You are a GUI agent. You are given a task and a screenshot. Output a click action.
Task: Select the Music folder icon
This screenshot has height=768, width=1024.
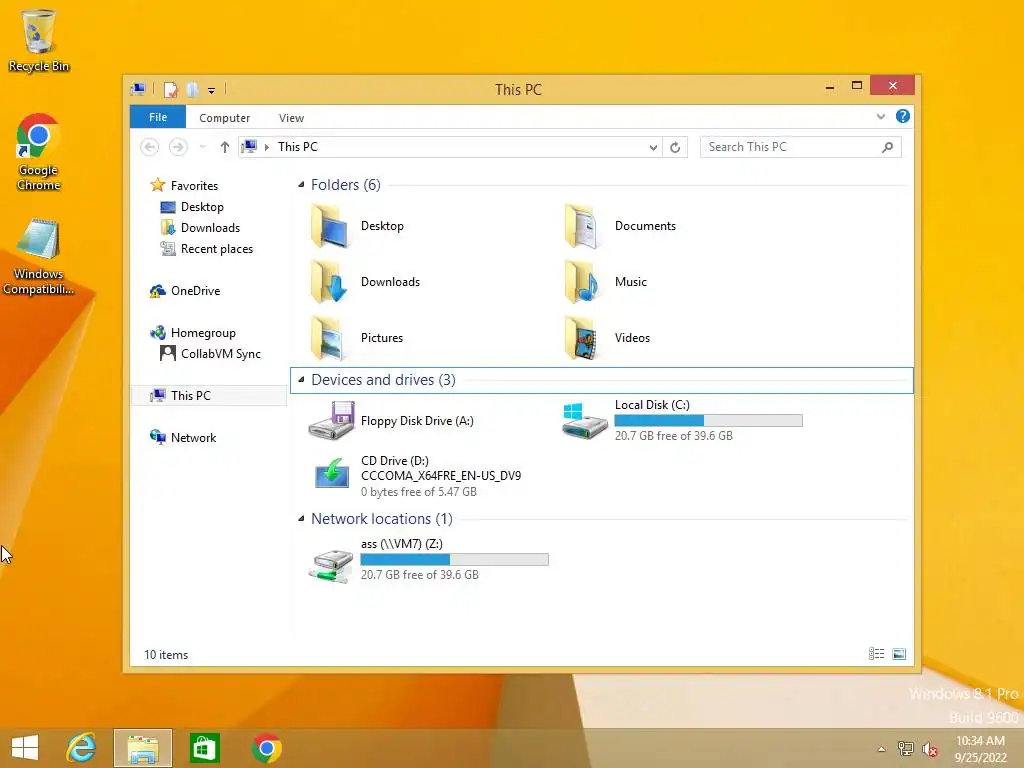click(581, 281)
